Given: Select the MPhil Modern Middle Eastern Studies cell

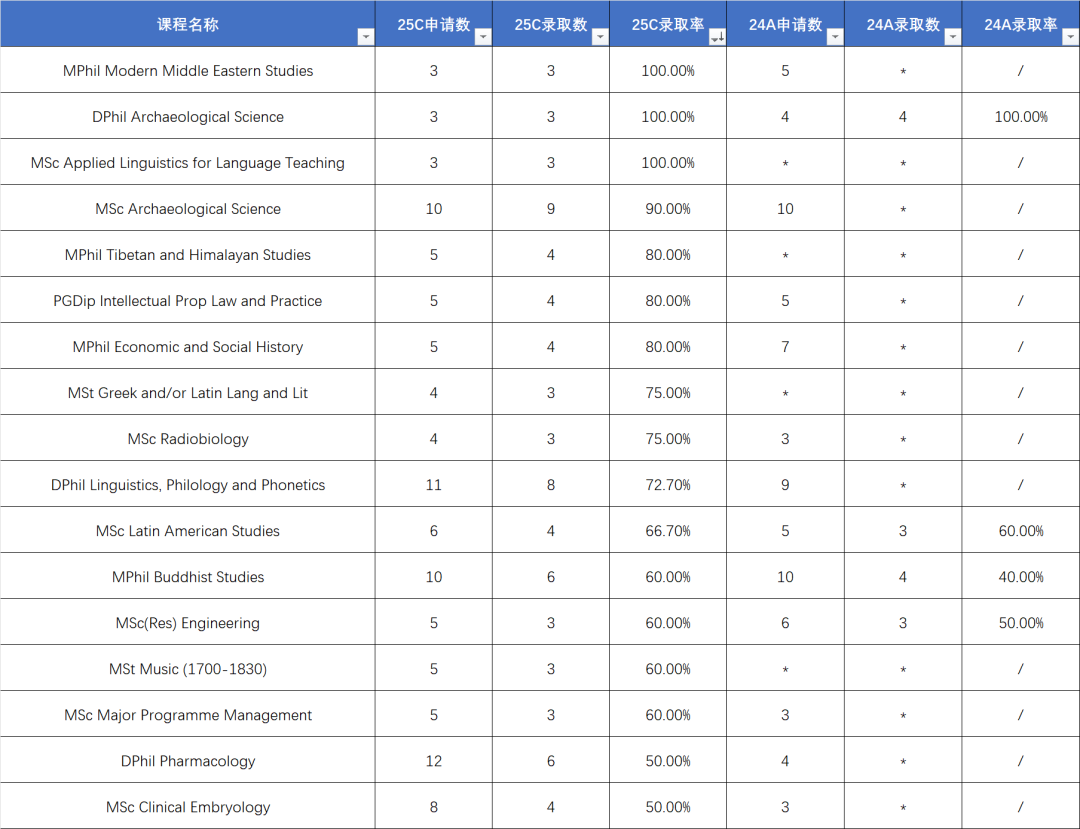Looking at the screenshot, I should 188,71.
